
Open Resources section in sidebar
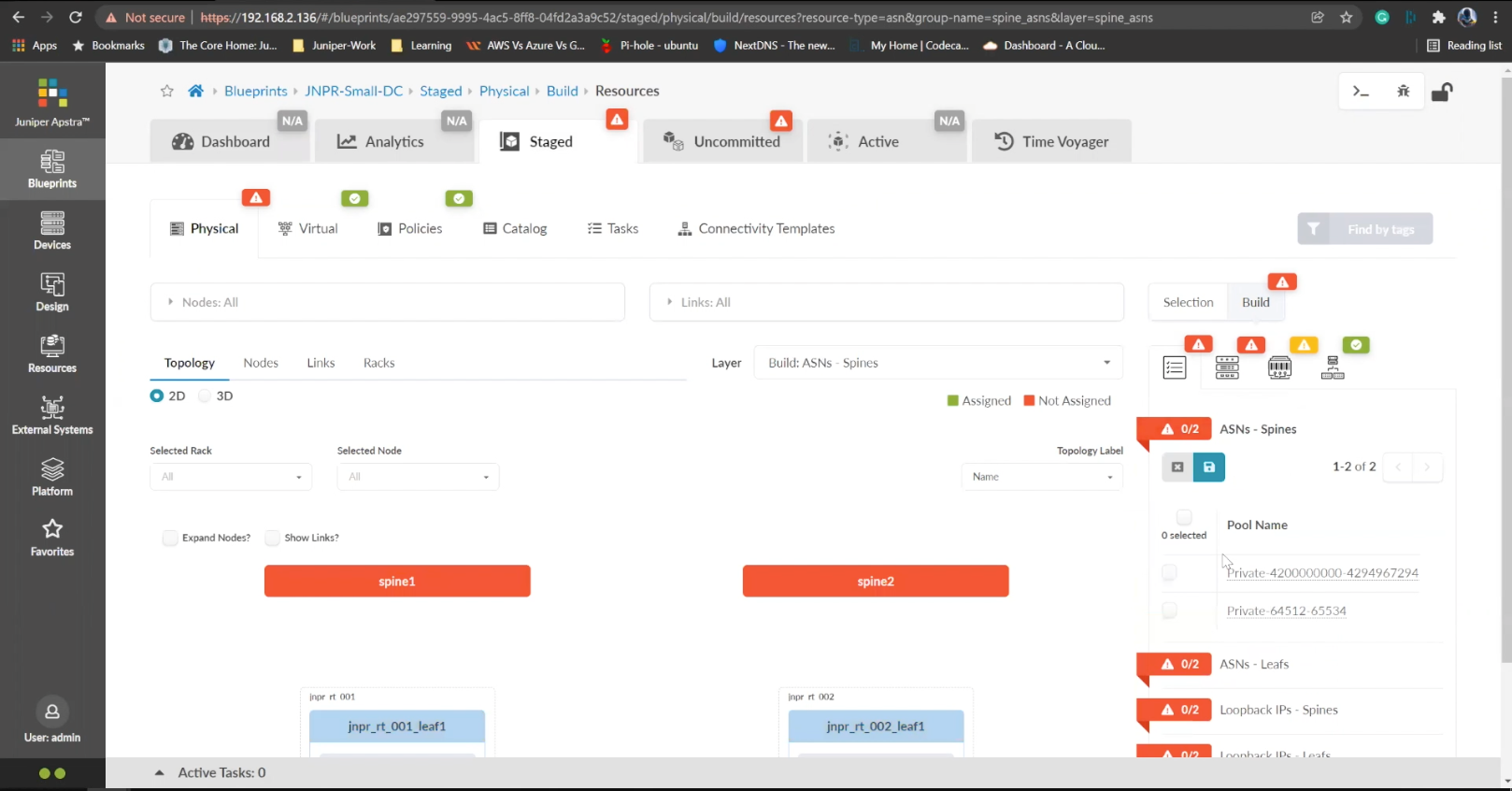(x=52, y=354)
